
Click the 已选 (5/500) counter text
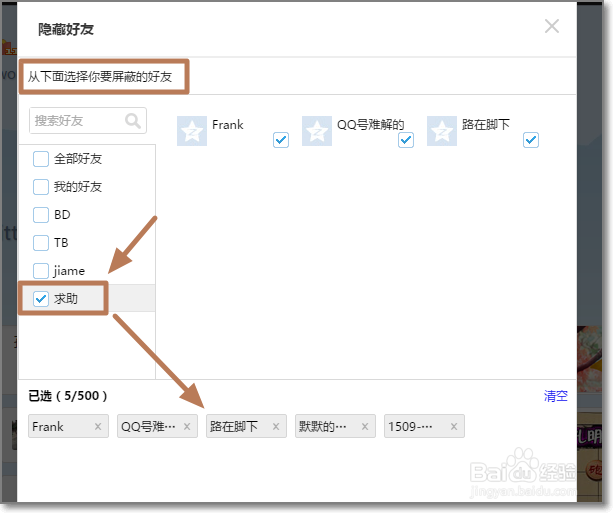tap(68, 396)
